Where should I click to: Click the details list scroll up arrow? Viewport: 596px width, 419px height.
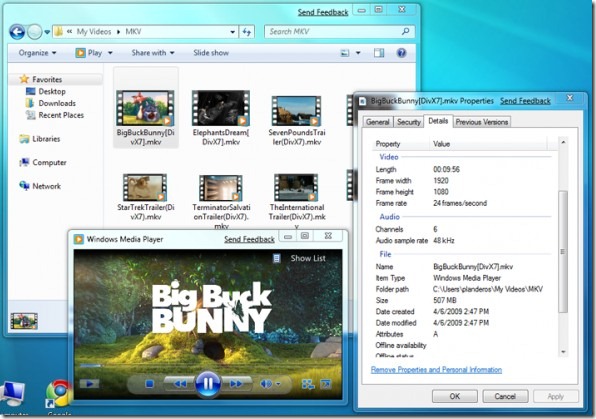[563, 142]
